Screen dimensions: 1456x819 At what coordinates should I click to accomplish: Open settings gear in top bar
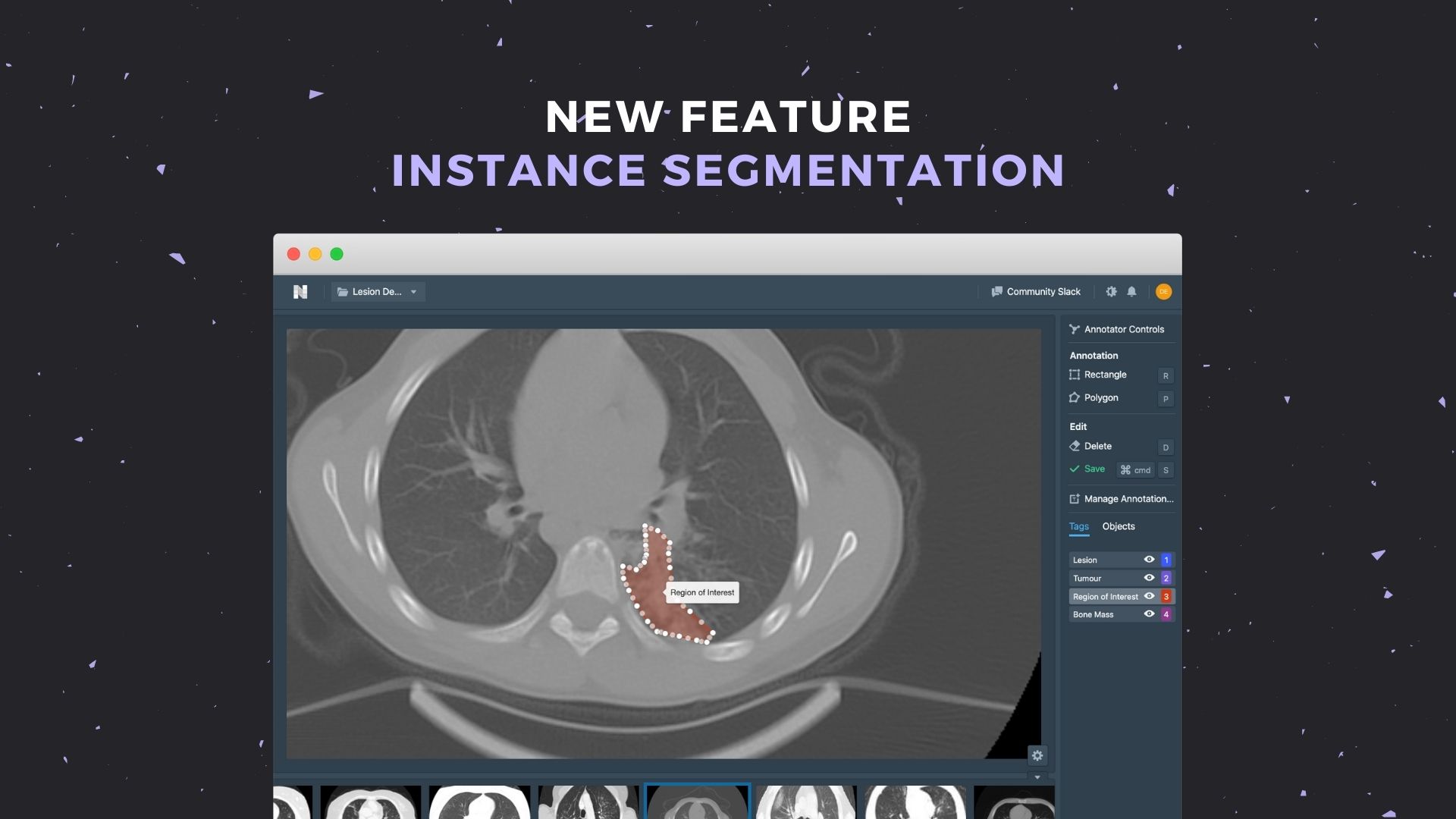(1111, 291)
